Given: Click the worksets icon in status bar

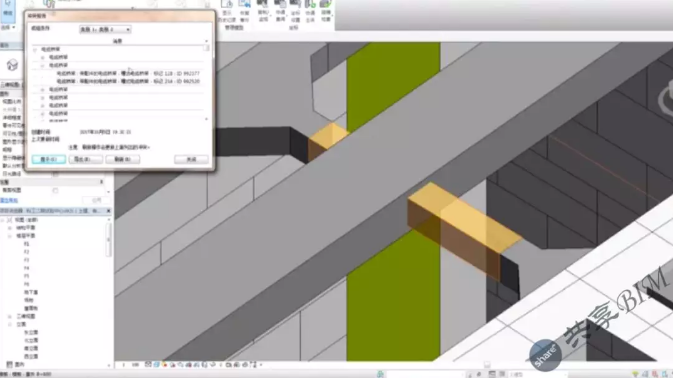Looking at the screenshot, I should pos(380,374).
